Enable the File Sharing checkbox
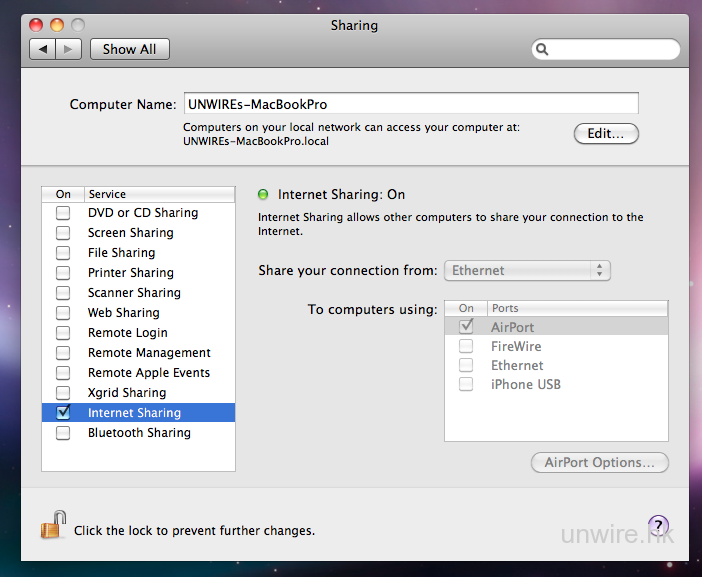Image resolution: width=702 pixels, height=577 pixels. 63,253
